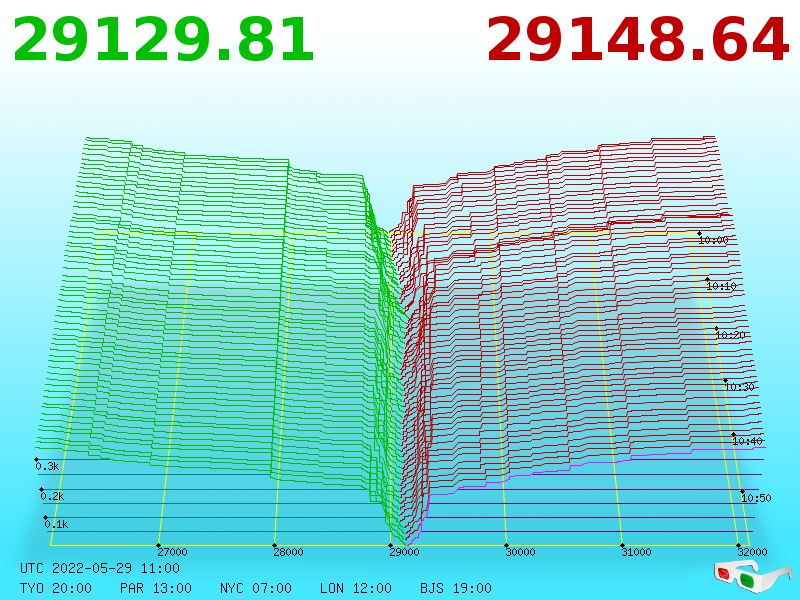Click the TYO 20:00 clock

[x=56, y=588]
